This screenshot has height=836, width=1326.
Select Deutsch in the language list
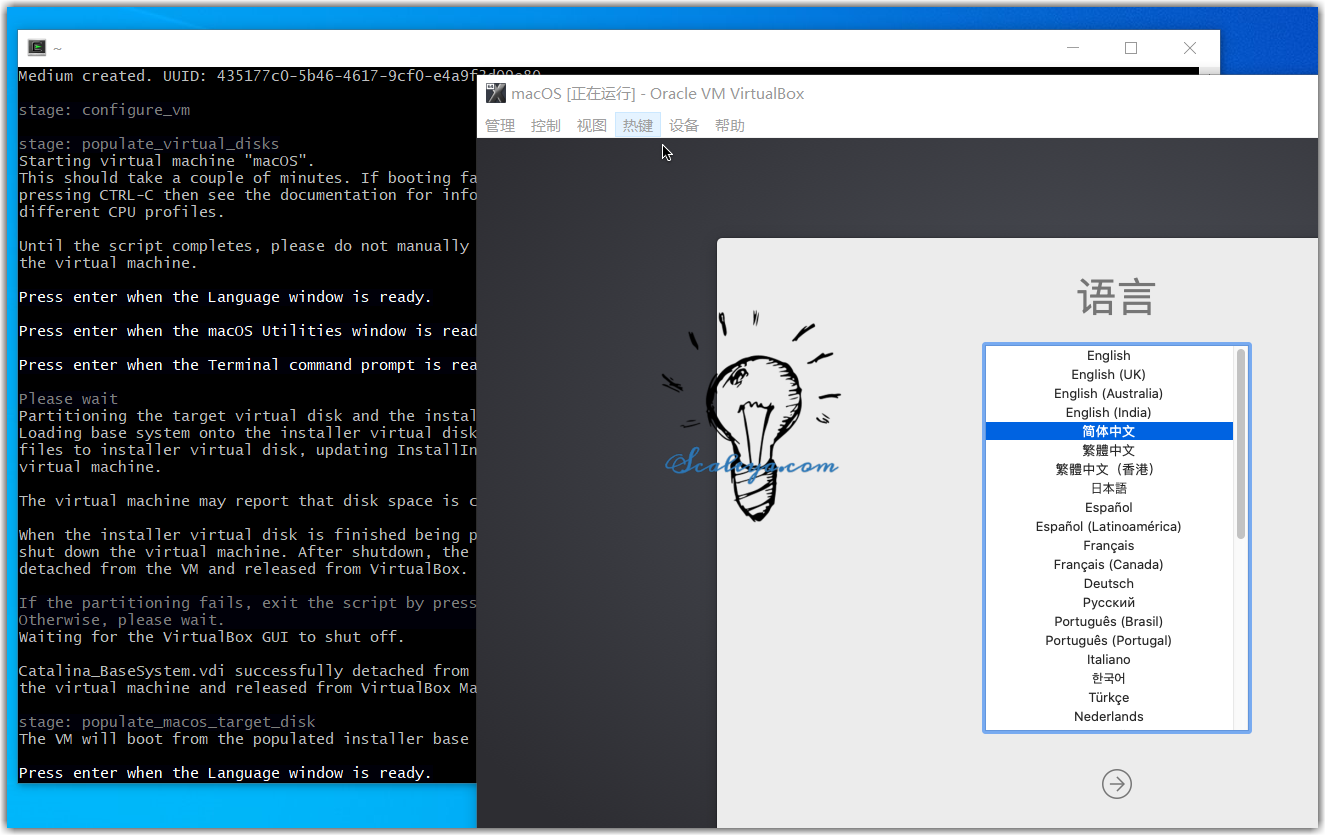point(1108,584)
